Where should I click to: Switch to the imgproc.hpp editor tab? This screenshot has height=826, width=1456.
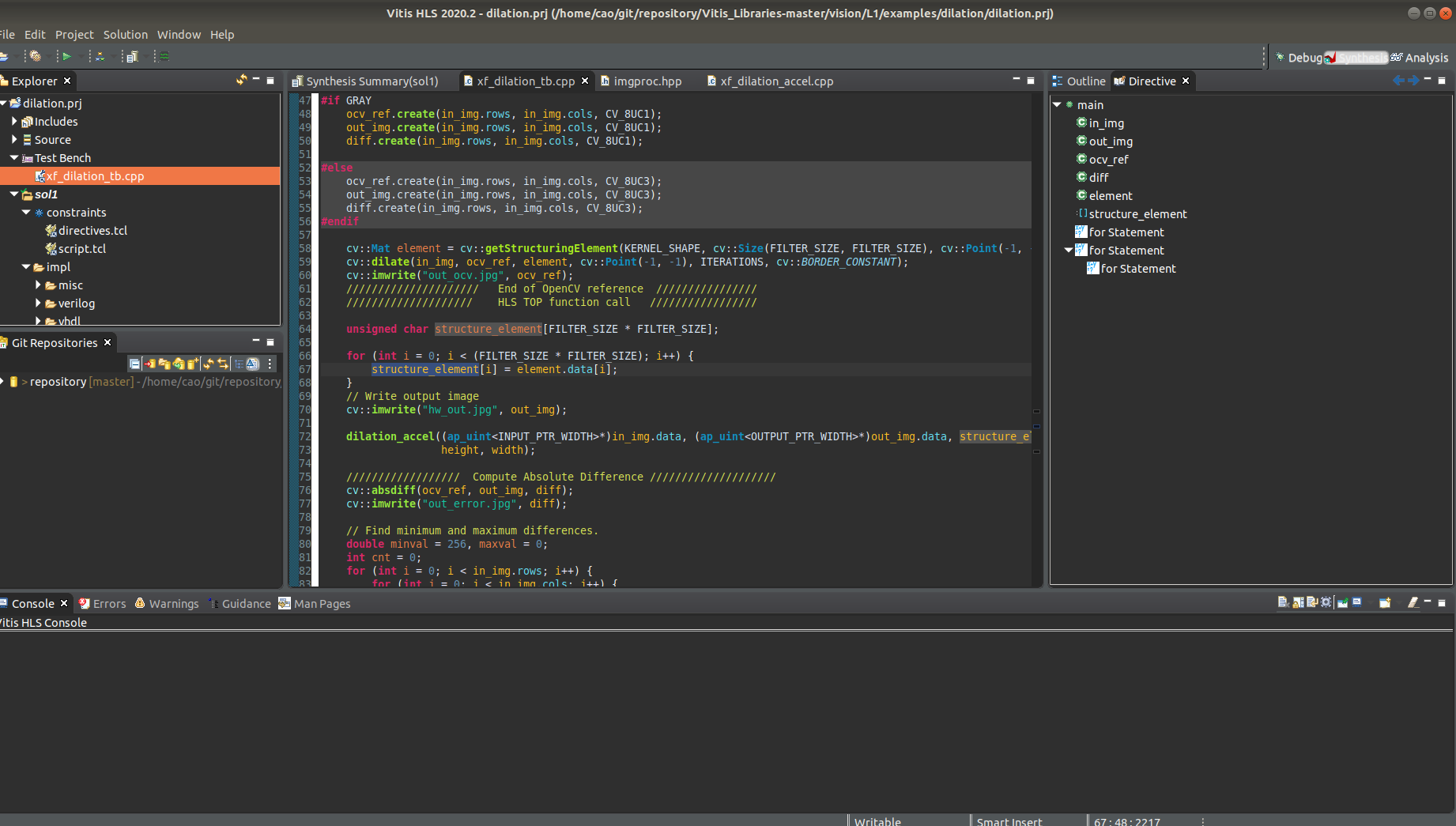pyautogui.click(x=647, y=81)
